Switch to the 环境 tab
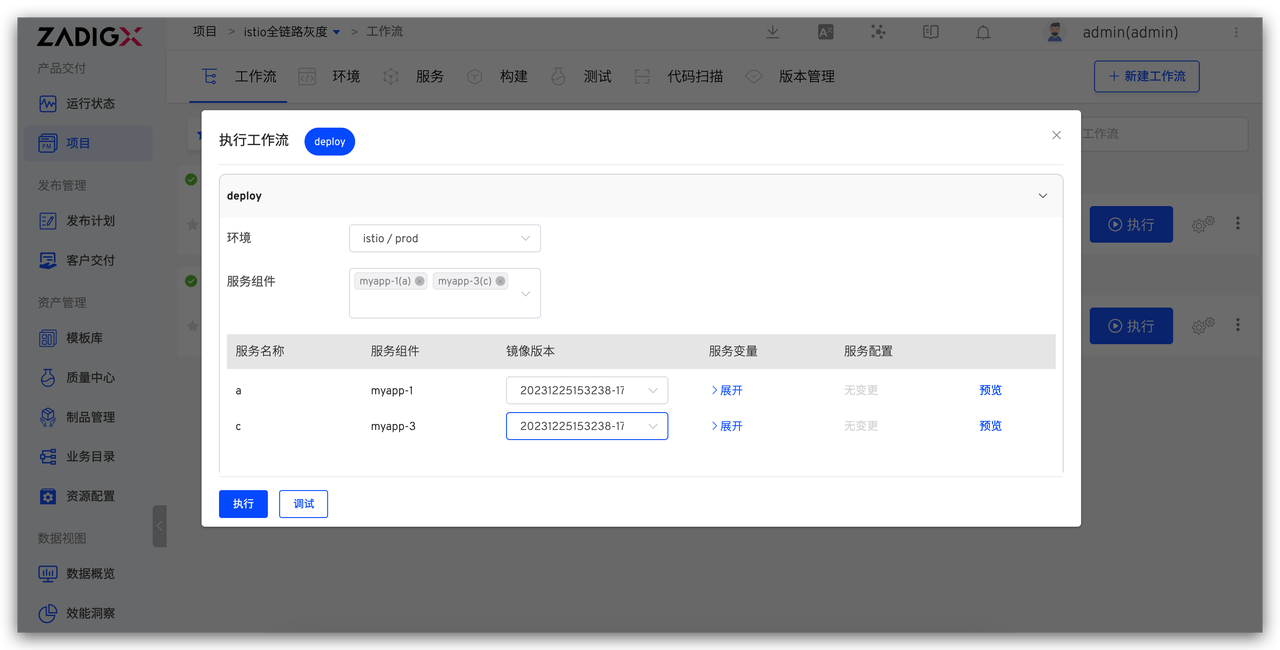 tap(344, 75)
